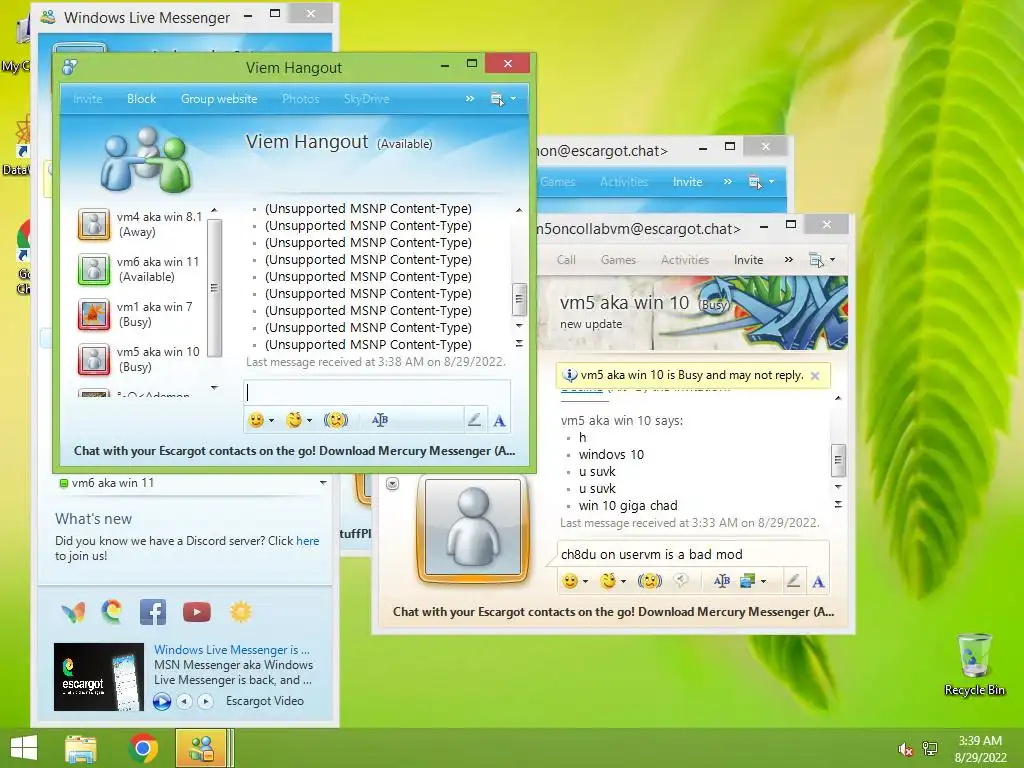Send a nudge in vm5 chat window
This screenshot has height=768, width=1024.
pyautogui.click(x=650, y=581)
